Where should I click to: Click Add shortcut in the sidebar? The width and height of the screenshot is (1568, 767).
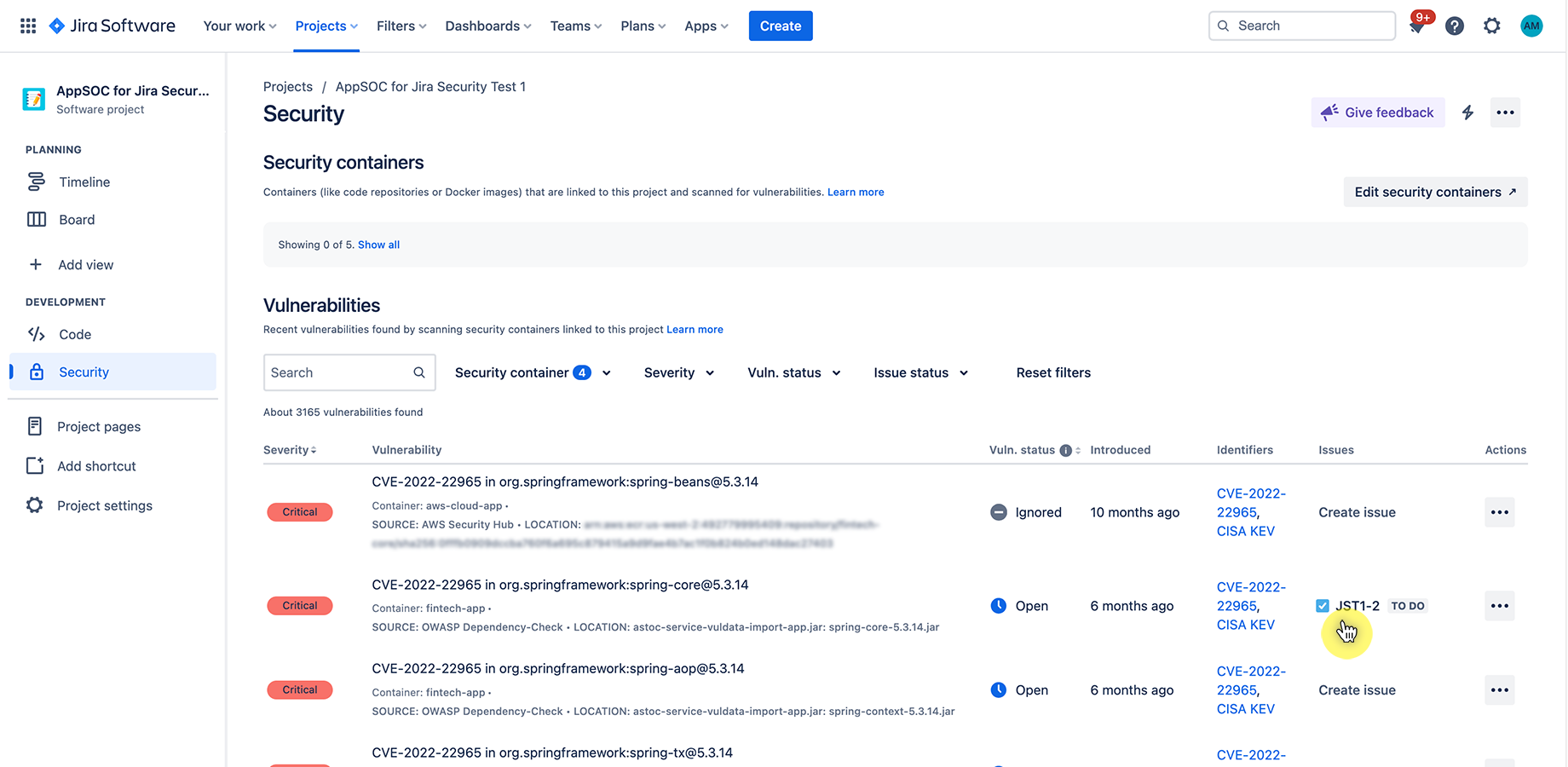click(112, 466)
